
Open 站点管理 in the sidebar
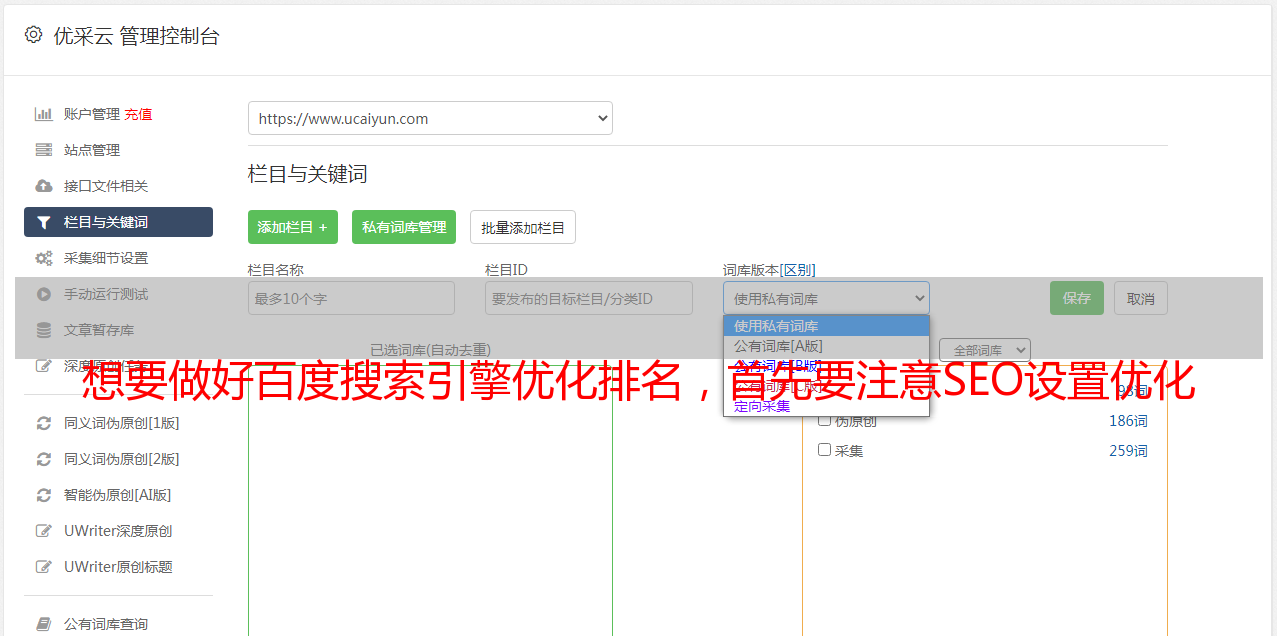point(92,150)
